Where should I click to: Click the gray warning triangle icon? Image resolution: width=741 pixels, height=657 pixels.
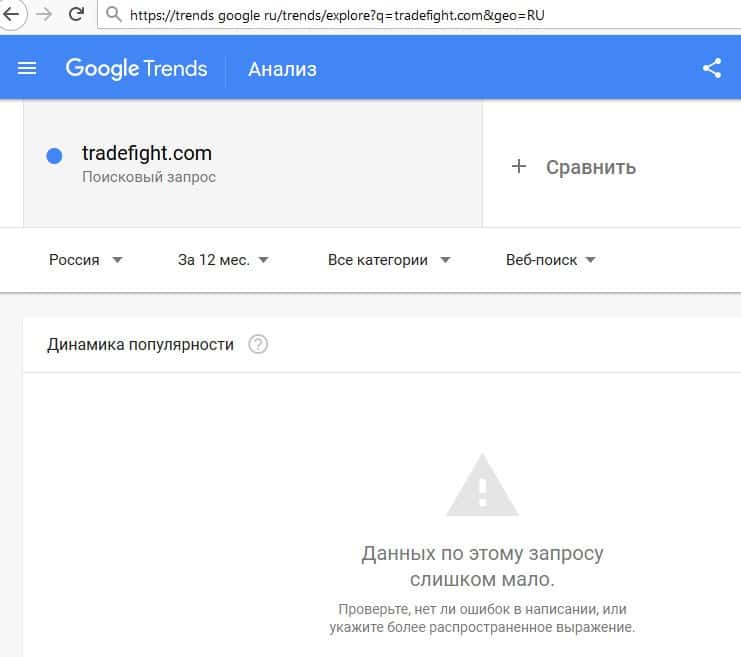[481, 485]
